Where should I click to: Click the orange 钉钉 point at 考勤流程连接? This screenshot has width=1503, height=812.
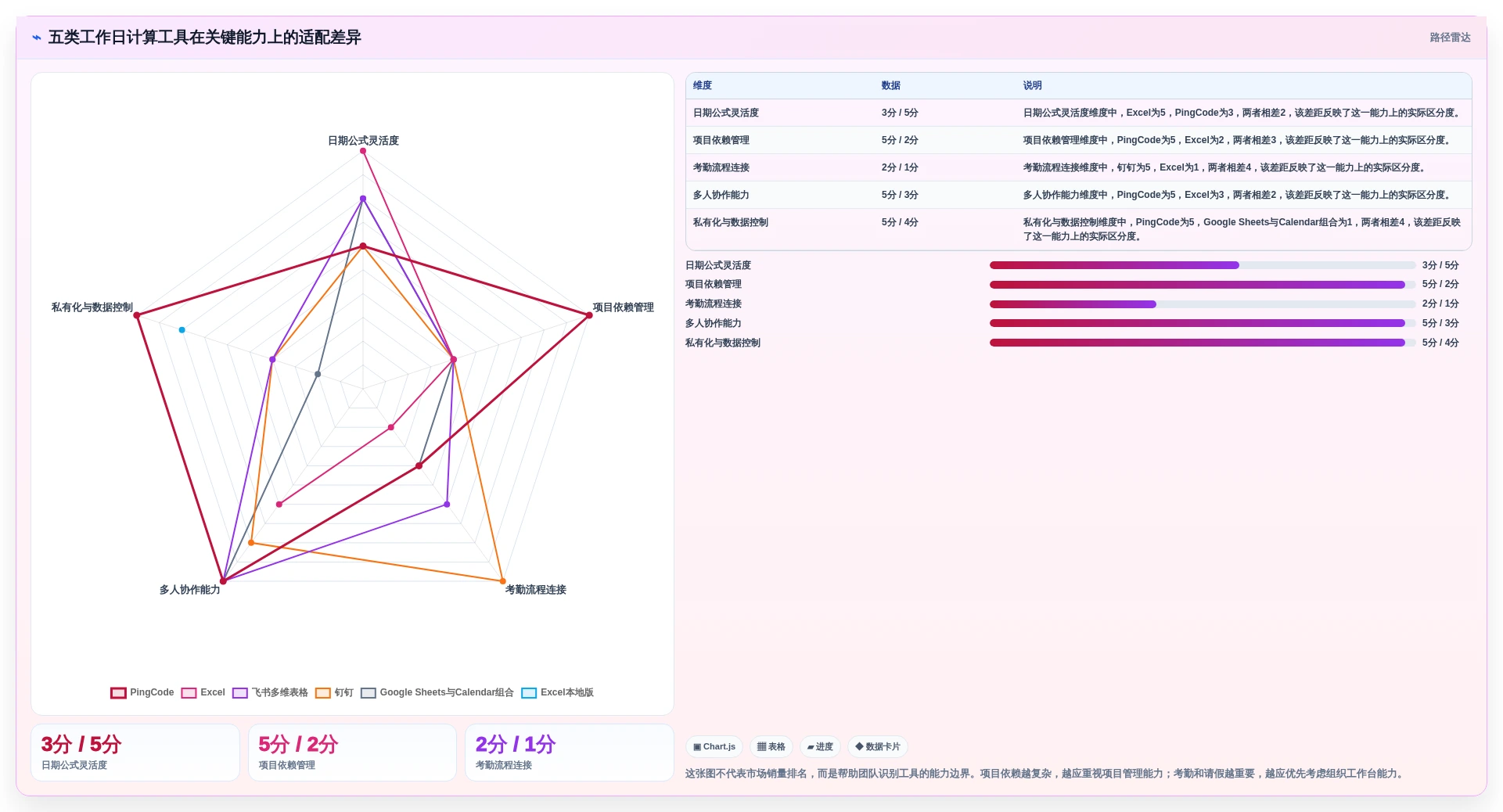(x=502, y=581)
